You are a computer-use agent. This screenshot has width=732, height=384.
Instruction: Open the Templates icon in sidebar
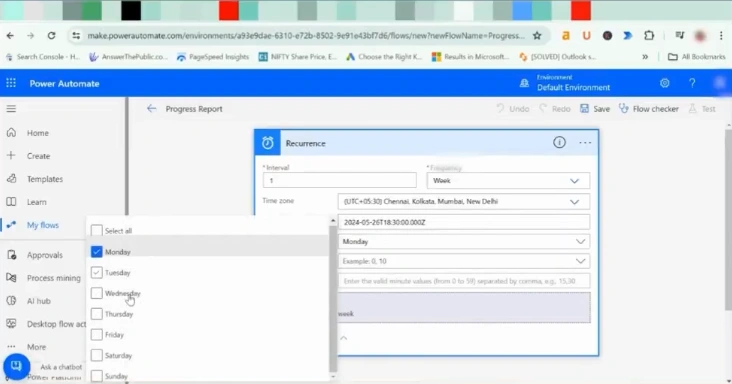[x=11, y=179]
